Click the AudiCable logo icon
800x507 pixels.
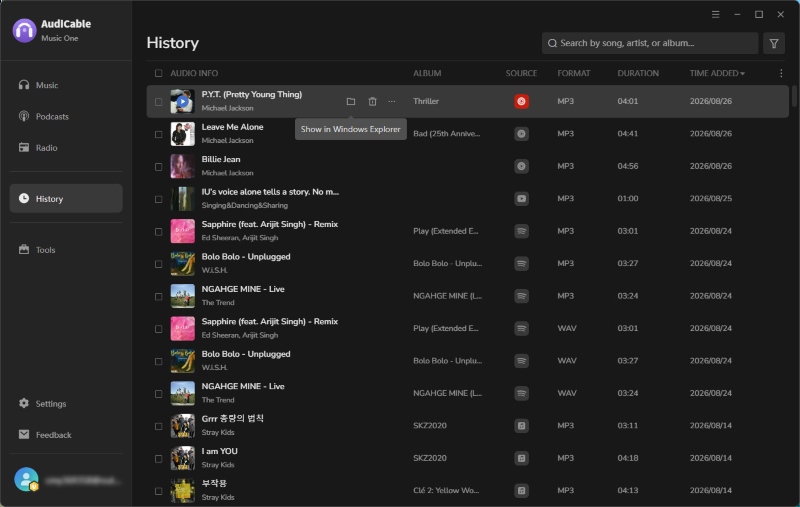(24, 31)
